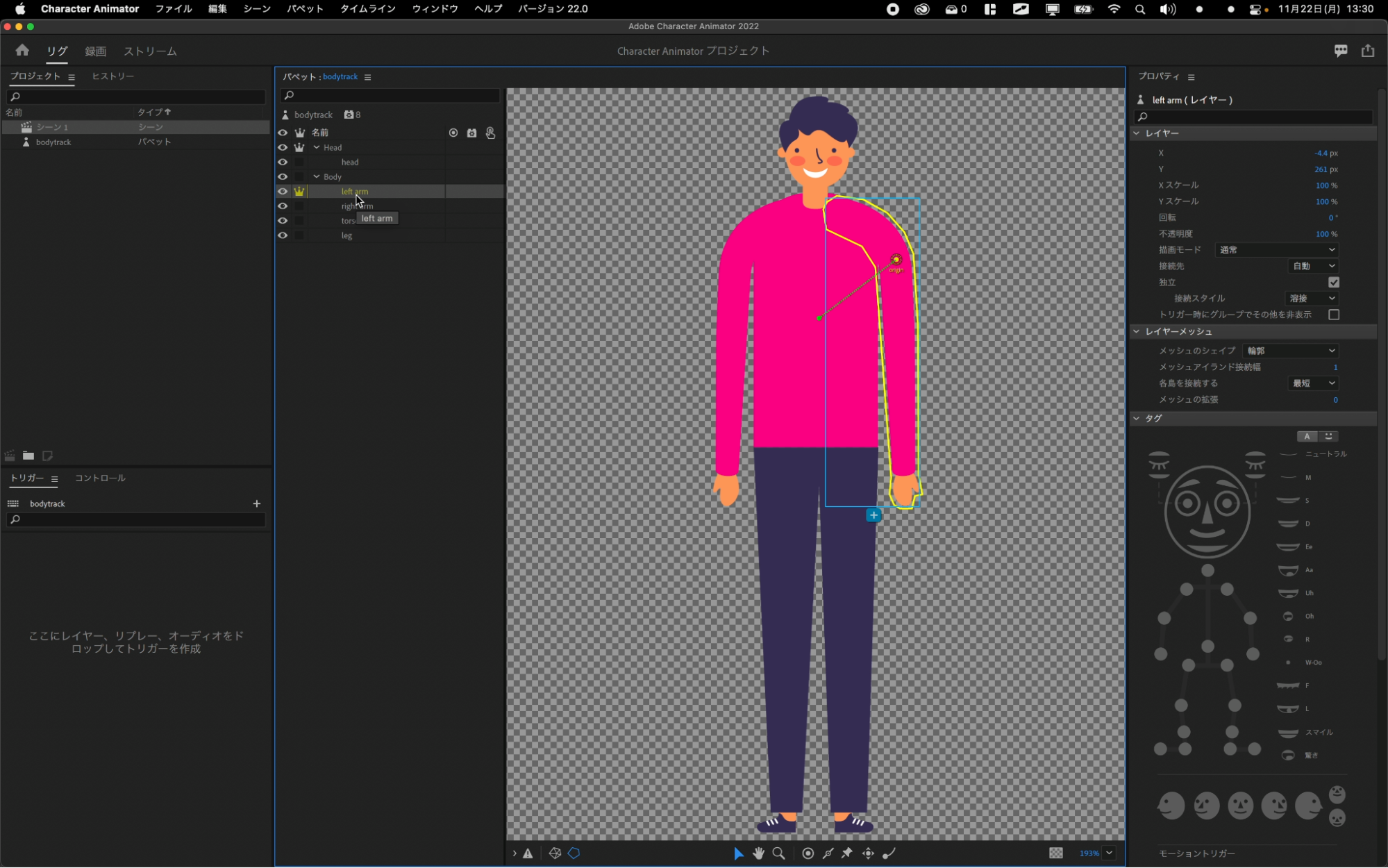This screenshot has width=1388, height=868.
Task: Open the zoom percentage dropdown
Action: point(1109,853)
